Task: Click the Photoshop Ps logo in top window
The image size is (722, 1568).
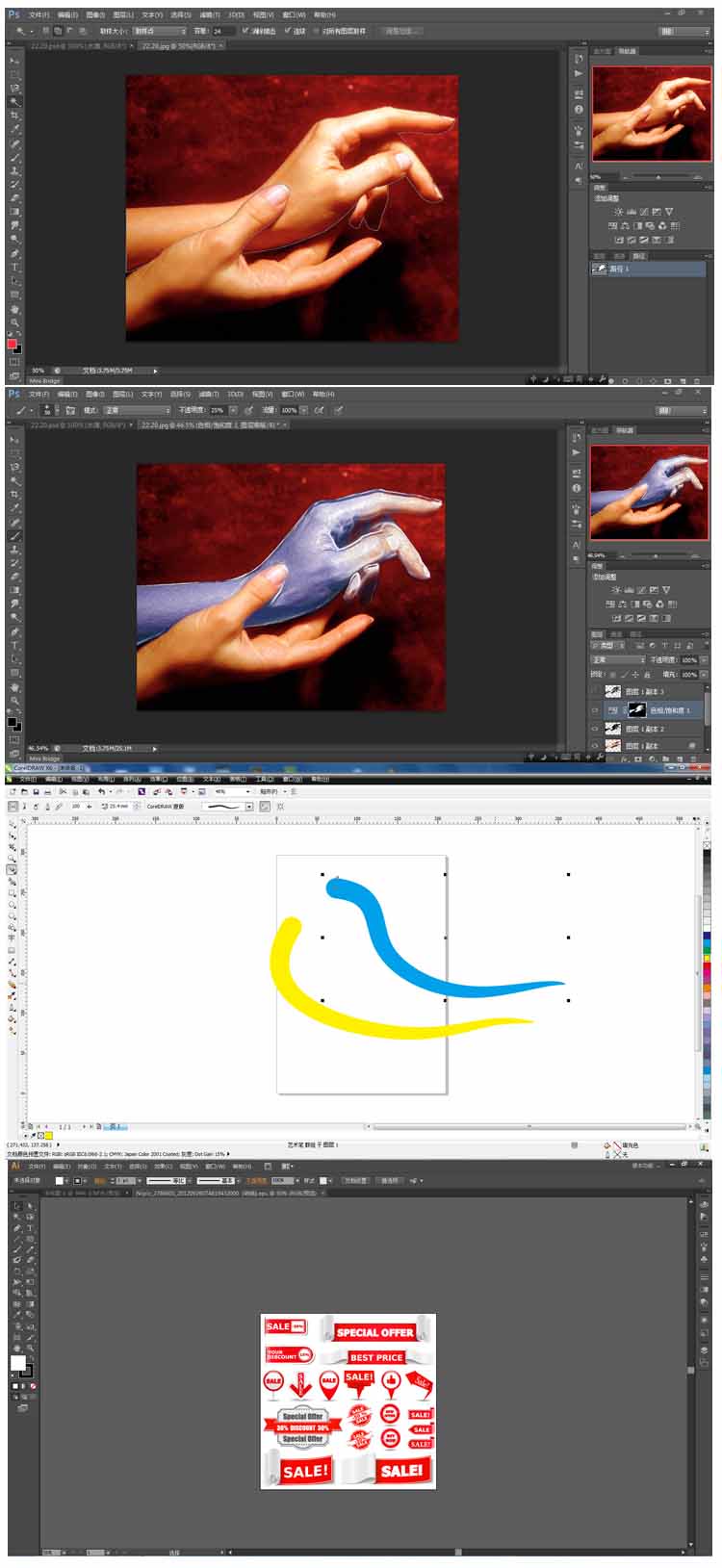Action: click(x=13, y=14)
